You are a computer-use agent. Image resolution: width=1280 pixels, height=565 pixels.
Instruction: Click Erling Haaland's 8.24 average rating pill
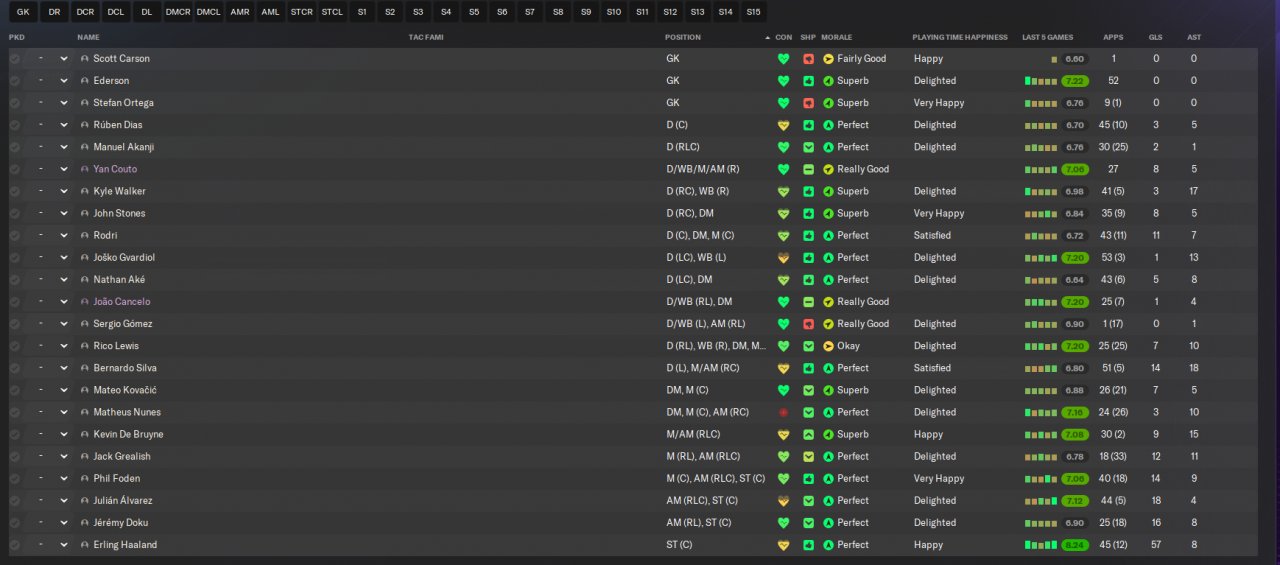[1075, 545]
